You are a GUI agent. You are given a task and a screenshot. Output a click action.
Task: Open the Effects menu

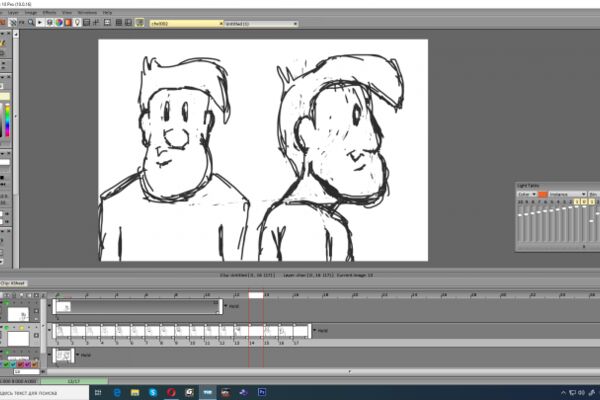click(49, 13)
